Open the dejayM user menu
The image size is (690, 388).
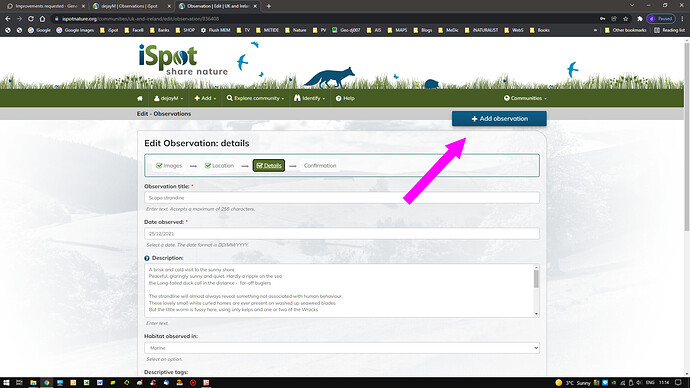[168, 98]
